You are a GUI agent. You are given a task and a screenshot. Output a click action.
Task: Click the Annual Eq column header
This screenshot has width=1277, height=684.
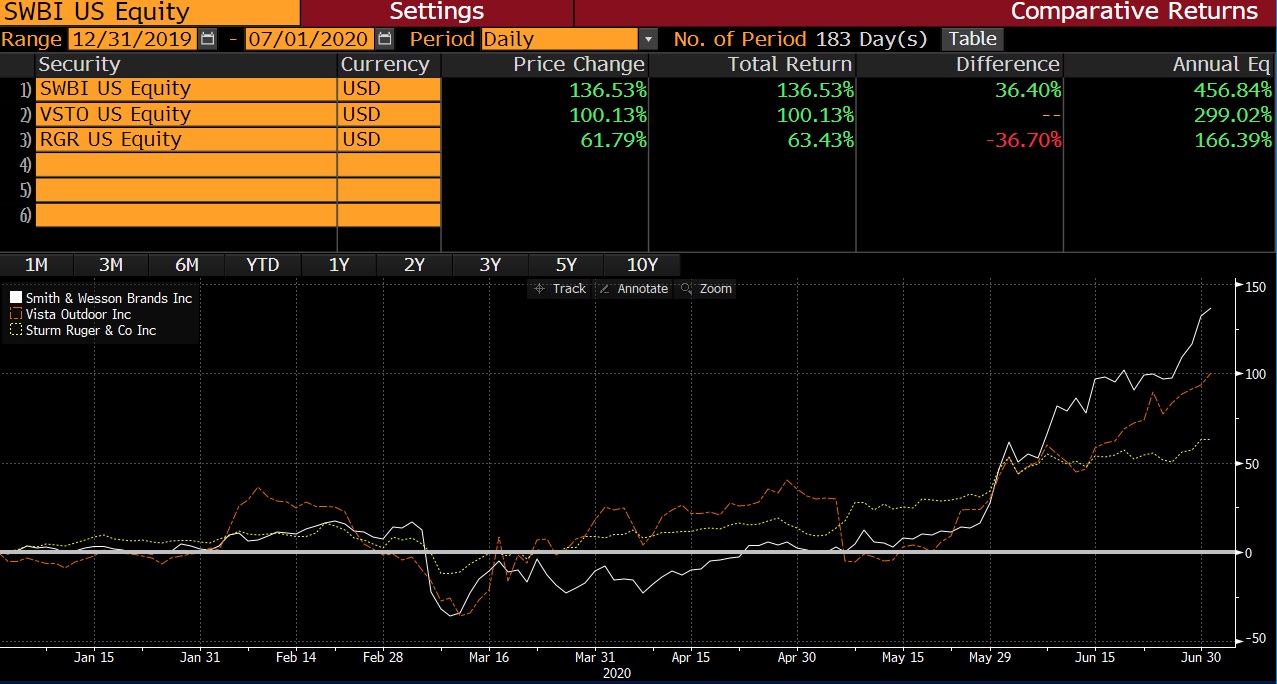click(1171, 64)
